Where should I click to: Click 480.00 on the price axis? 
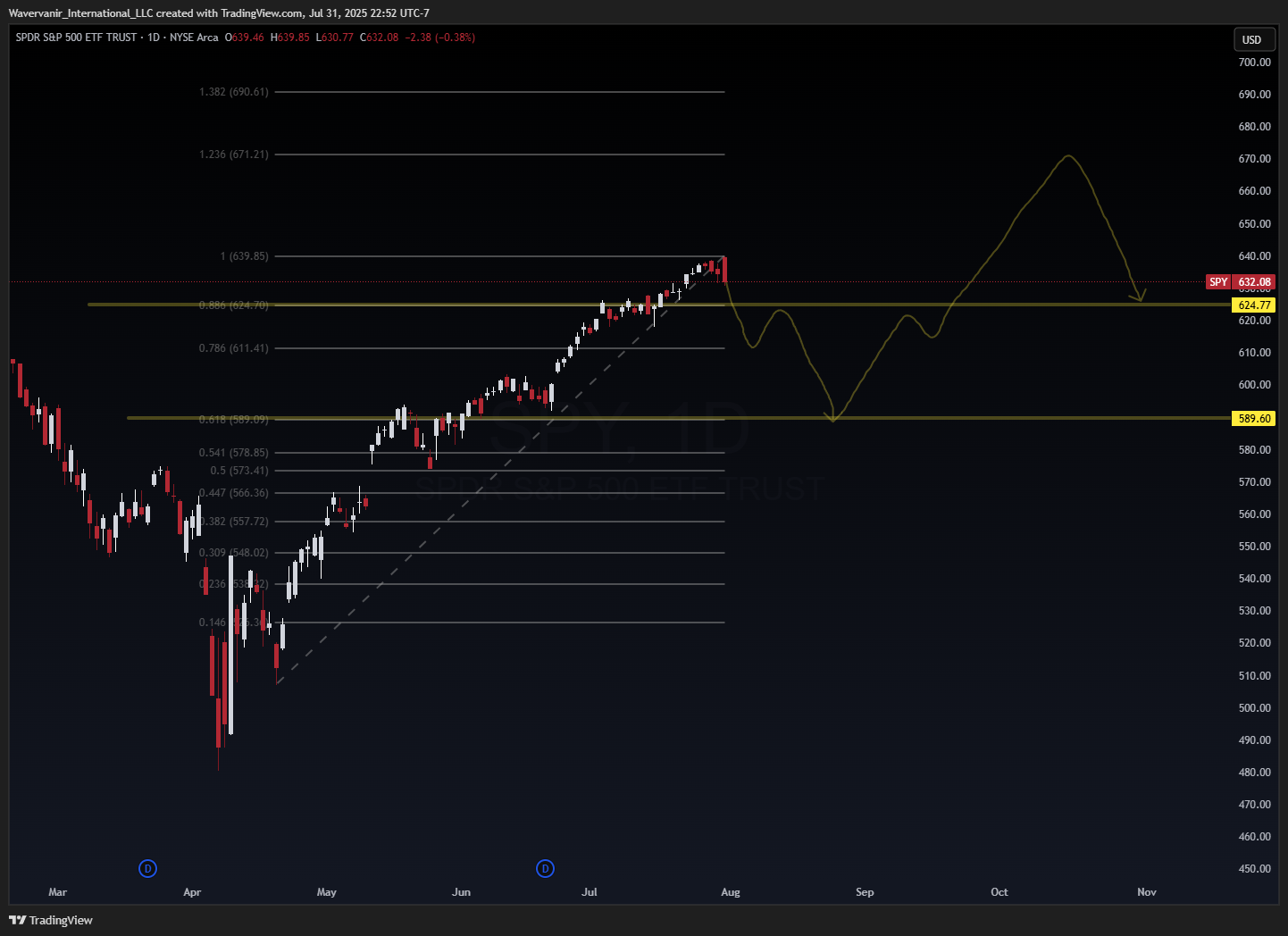pyautogui.click(x=1254, y=773)
